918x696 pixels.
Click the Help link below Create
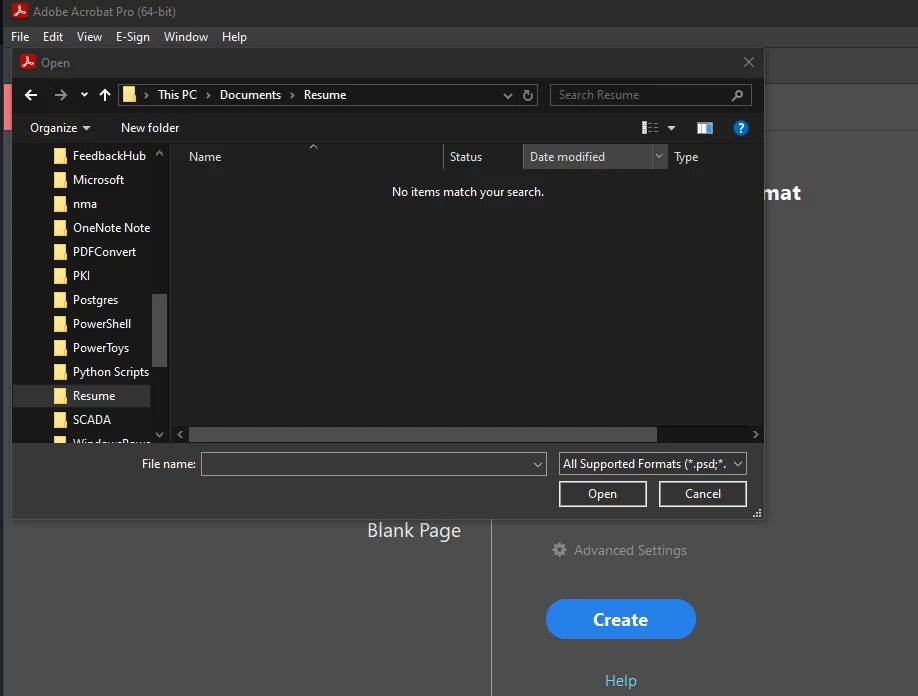pos(621,681)
